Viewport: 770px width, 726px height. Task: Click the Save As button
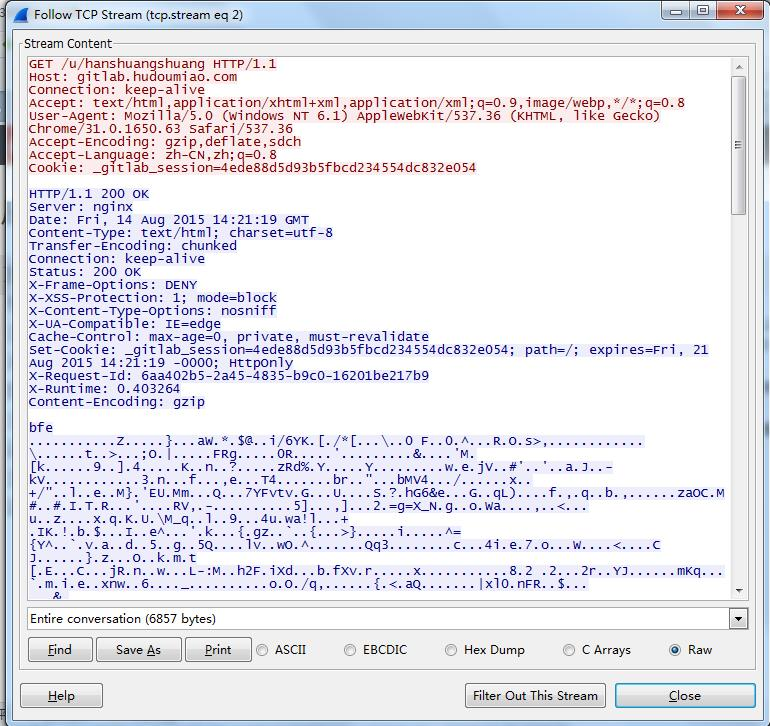tap(138, 650)
